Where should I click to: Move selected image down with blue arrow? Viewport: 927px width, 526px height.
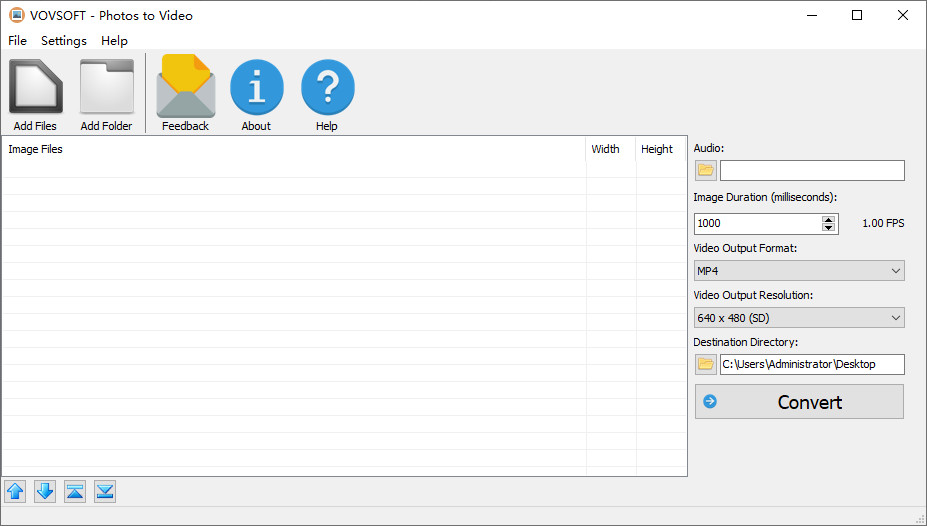tap(45, 492)
